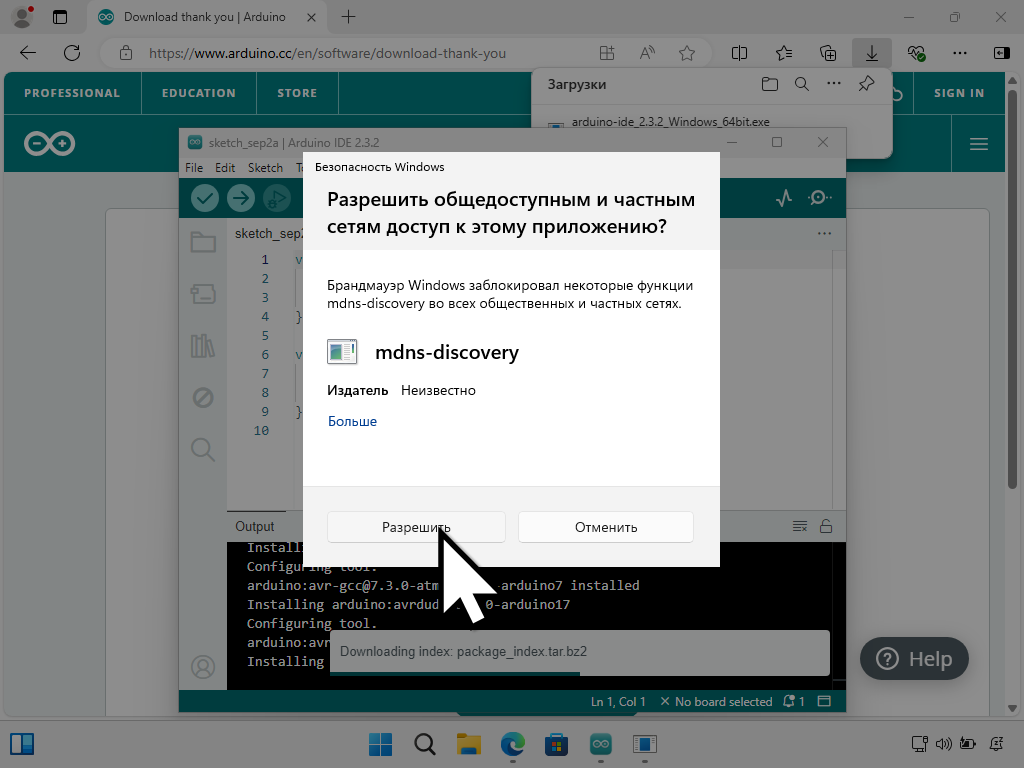Viewport: 1024px width, 768px height.
Task: Open the downloads folder from the Загрузки panel
Action: pos(770,84)
